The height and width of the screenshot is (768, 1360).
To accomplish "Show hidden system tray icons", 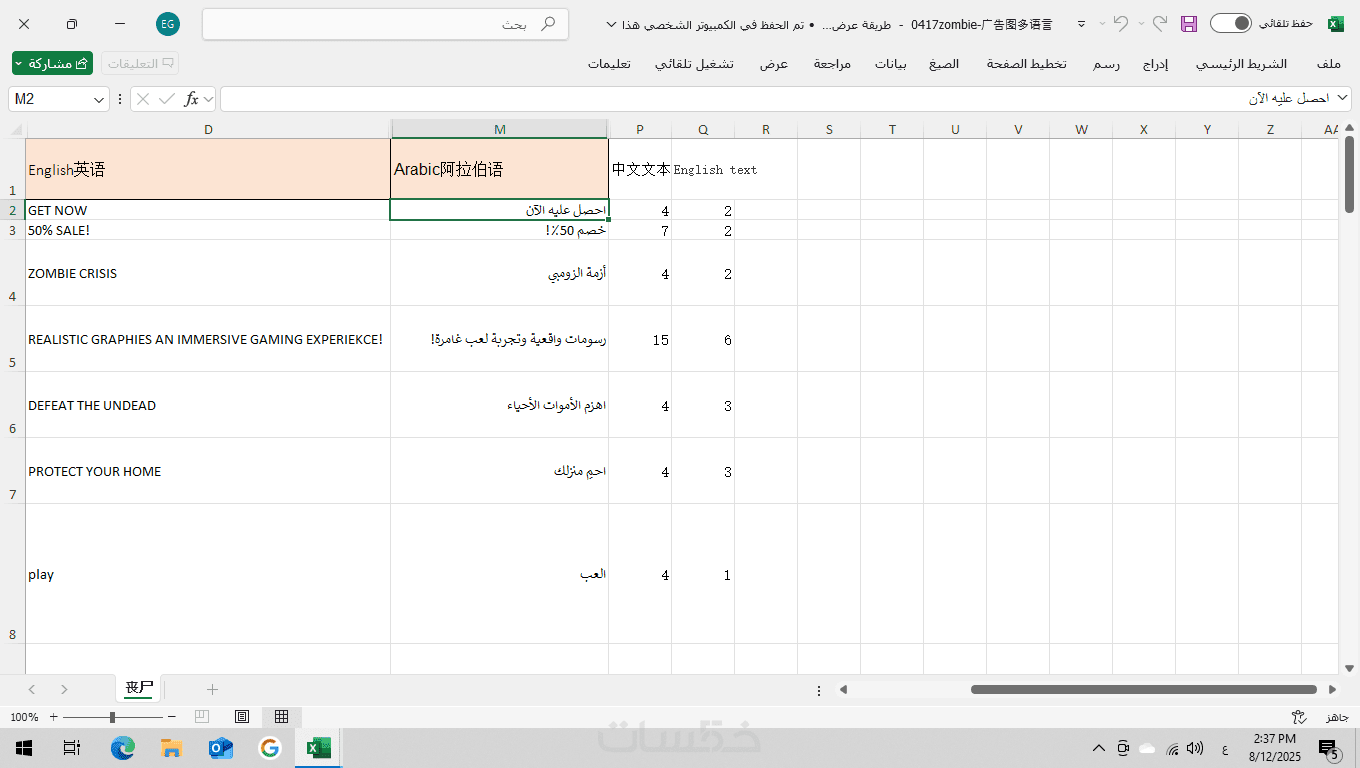I will (1098, 748).
